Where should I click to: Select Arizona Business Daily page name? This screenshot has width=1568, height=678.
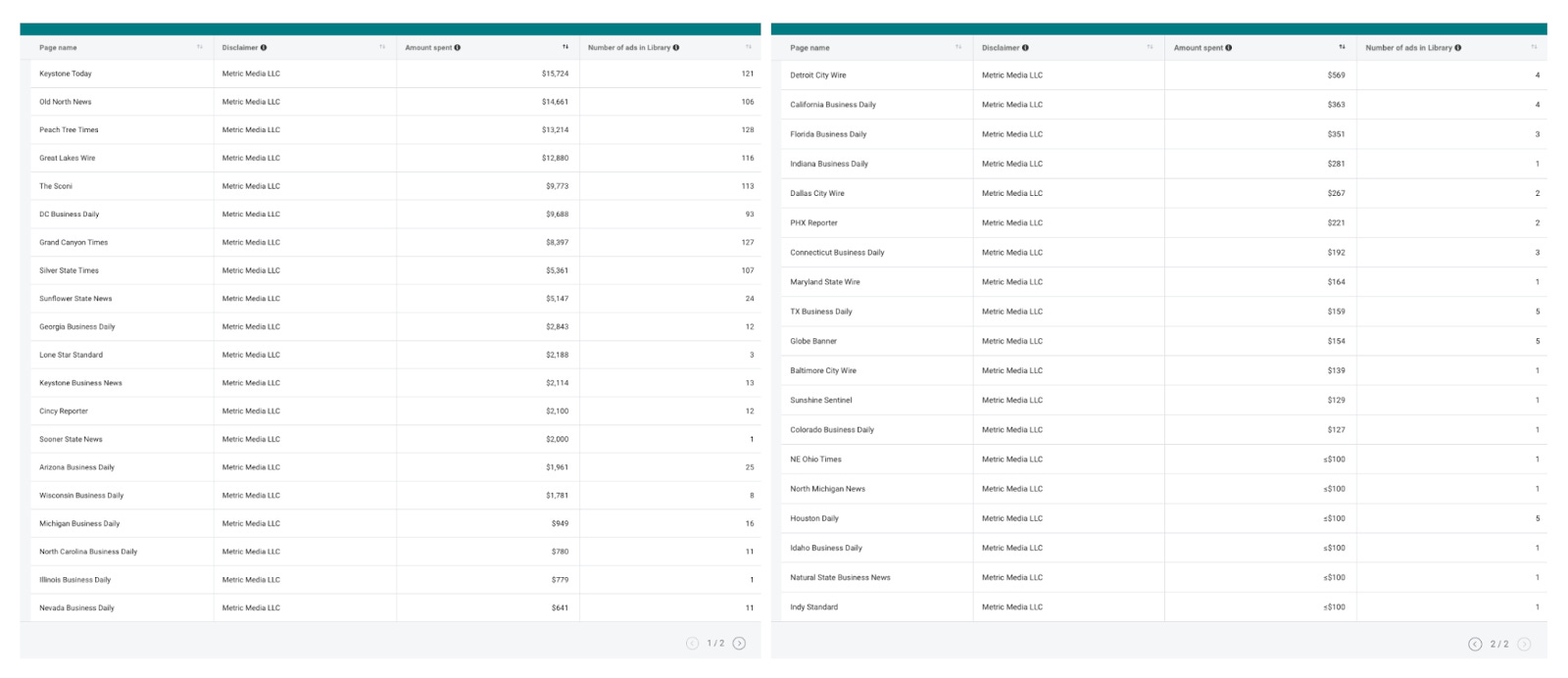coord(76,467)
